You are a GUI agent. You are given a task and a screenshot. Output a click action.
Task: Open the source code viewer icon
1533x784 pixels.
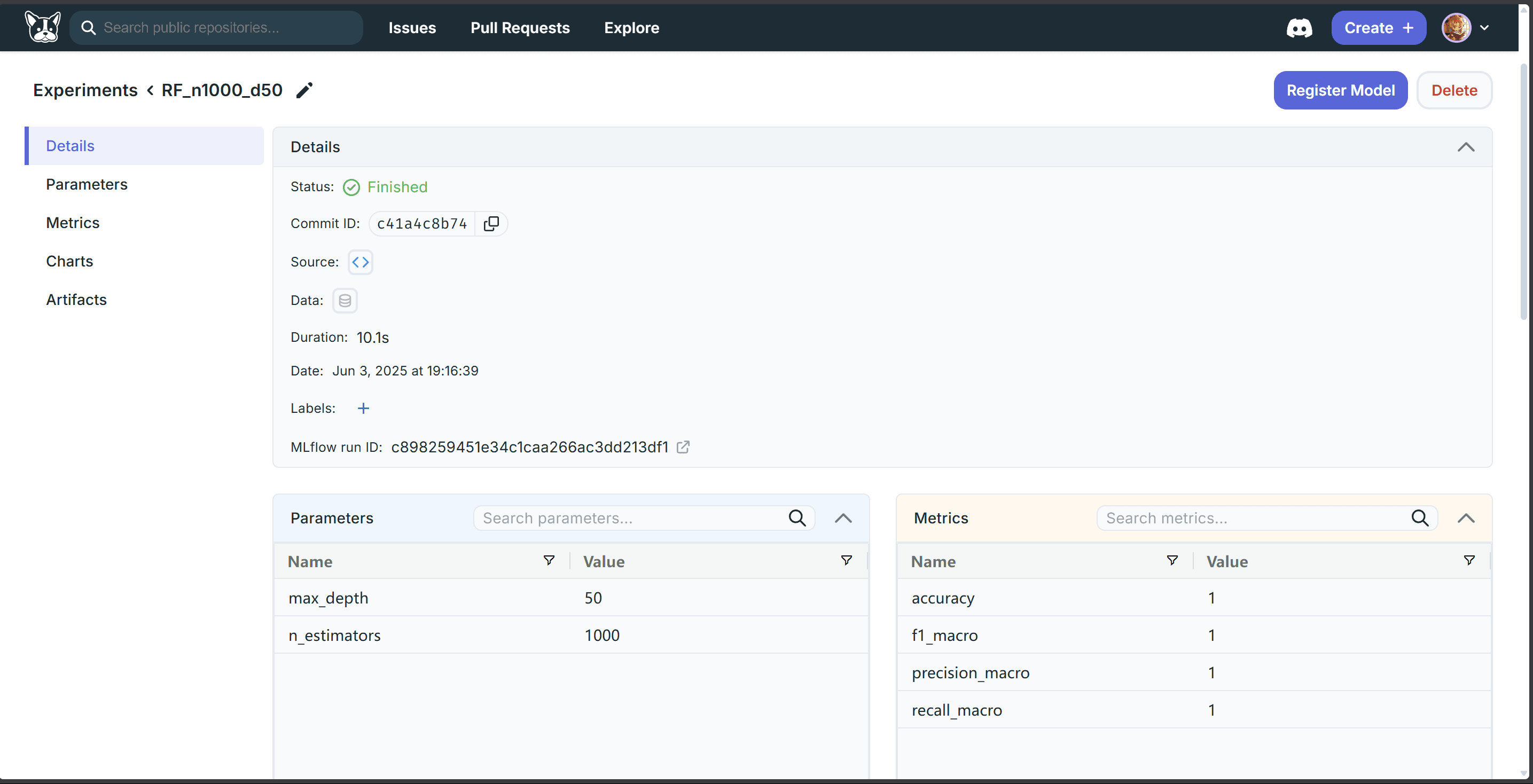(359, 262)
